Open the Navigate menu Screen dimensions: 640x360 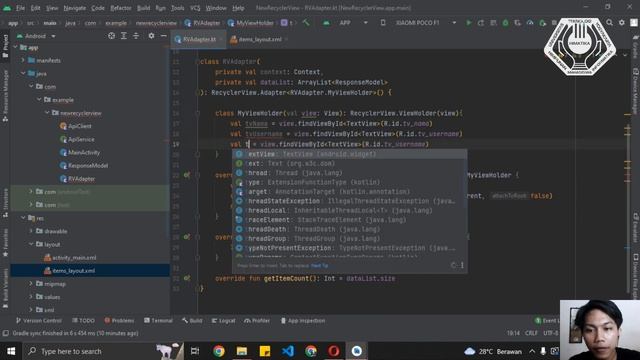tap(75, 8)
